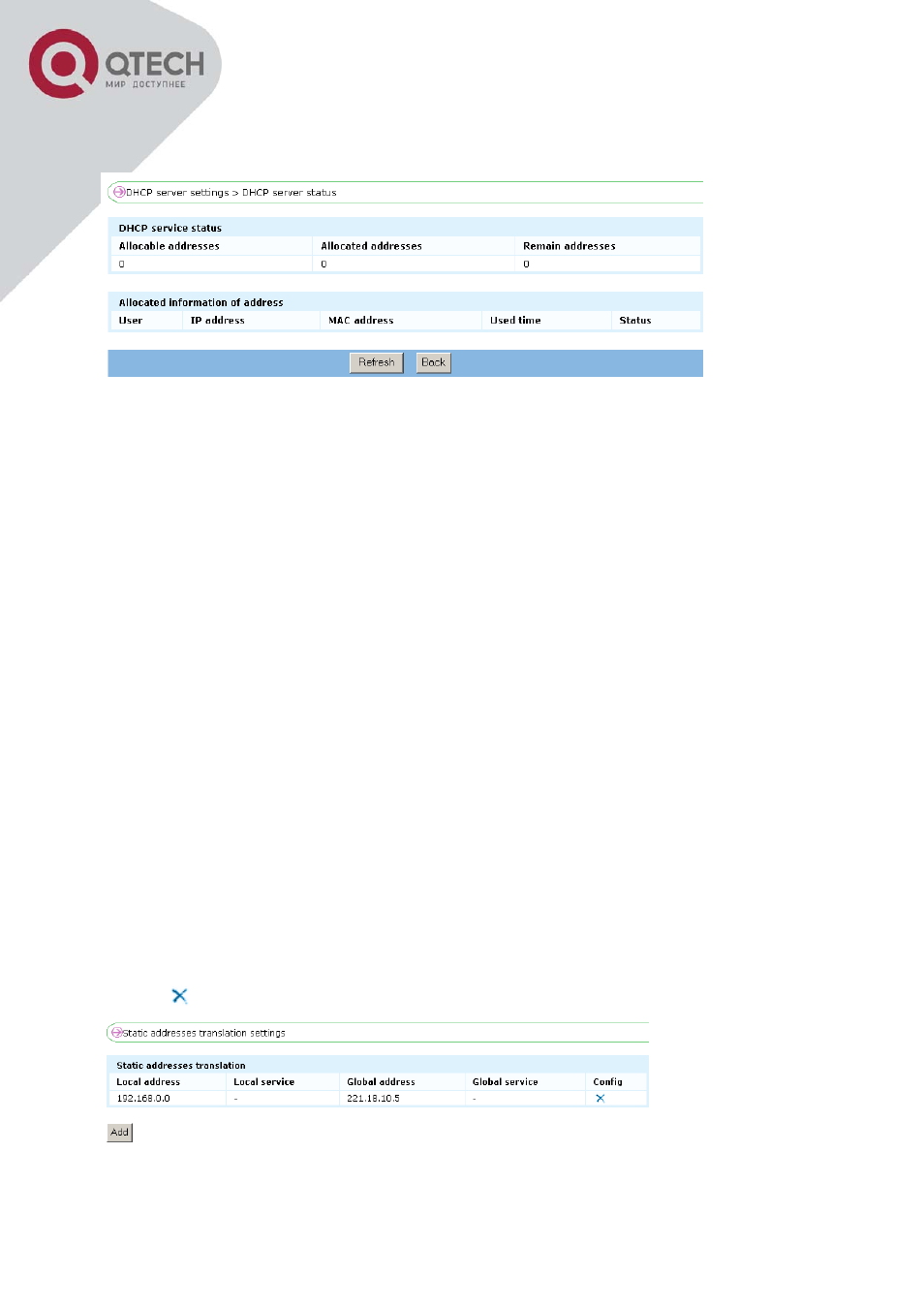Select the 'DHCP server settings > DHCP server status' breadcrumb
Image resolution: width=924 pixels, height=1308 pixels.
click(231, 193)
